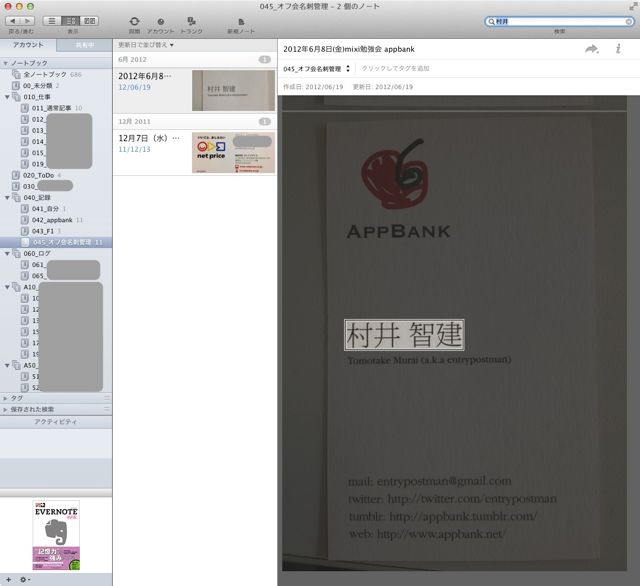Image resolution: width=640 pixels, height=586 pixels.
Task: Switch to list view mode
Action: click(x=52, y=21)
